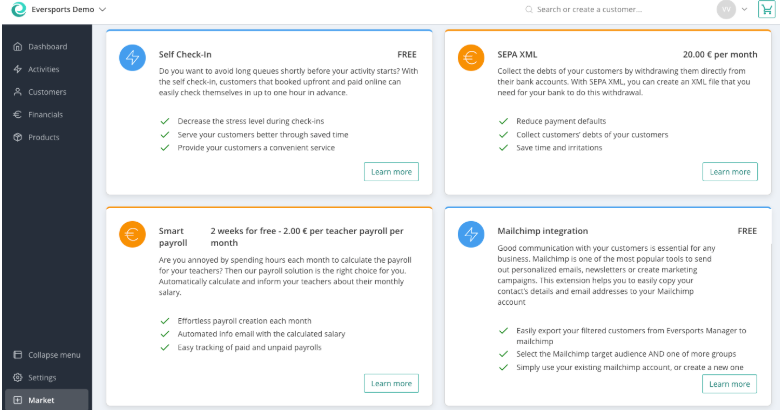Image resolution: width=780 pixels, height=410 pixels.
Task: Click the FREE label on Self Check-In
Action: 407,55
